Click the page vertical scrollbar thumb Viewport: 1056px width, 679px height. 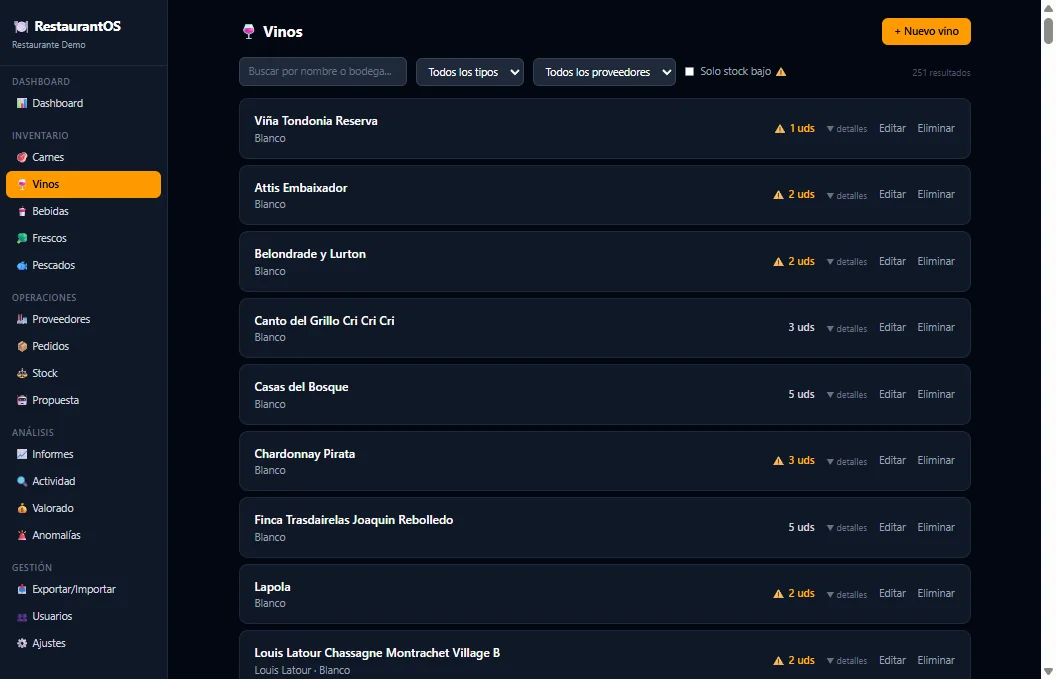(x=1048, y=30)
